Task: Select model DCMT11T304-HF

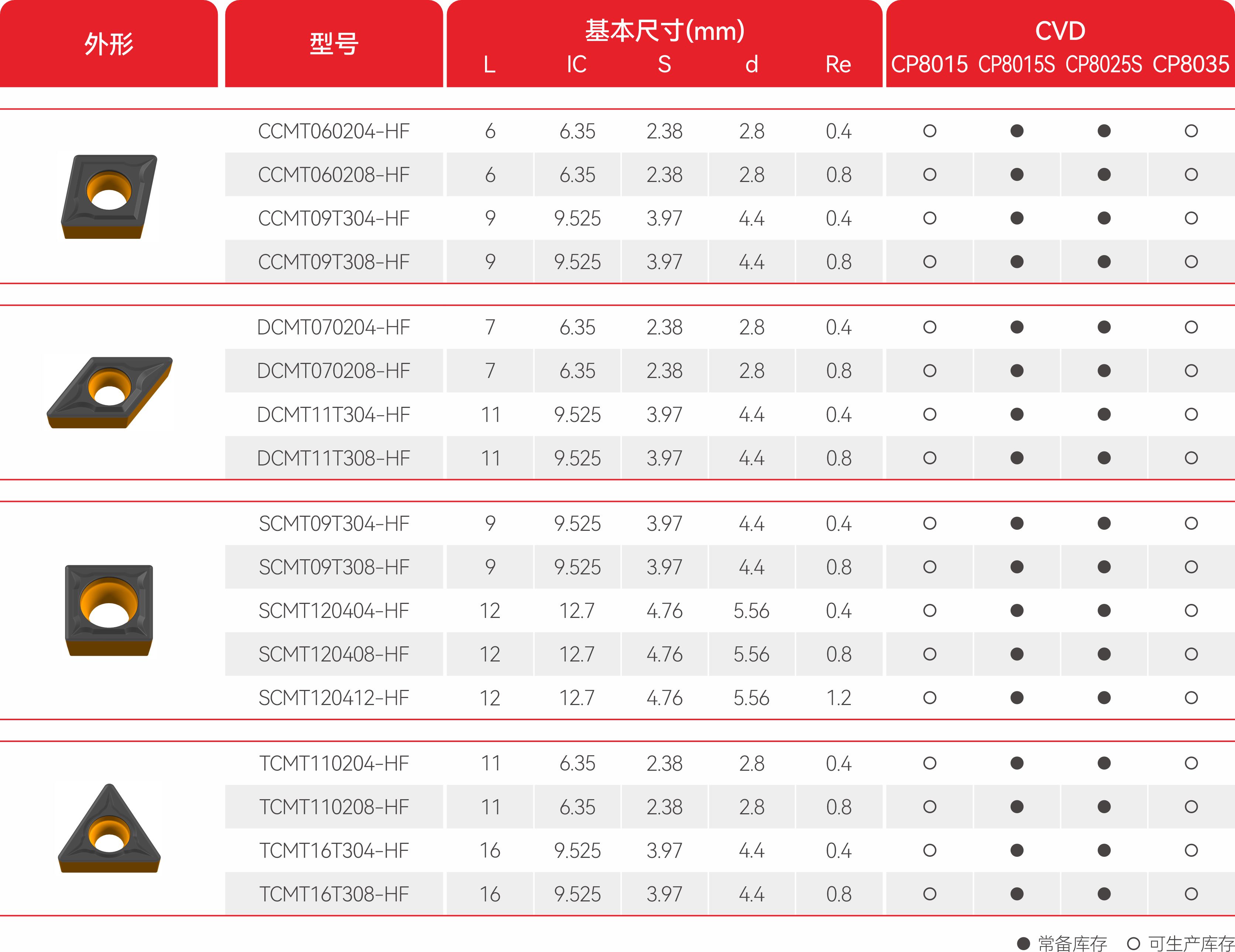Action: tap(334, 415)
